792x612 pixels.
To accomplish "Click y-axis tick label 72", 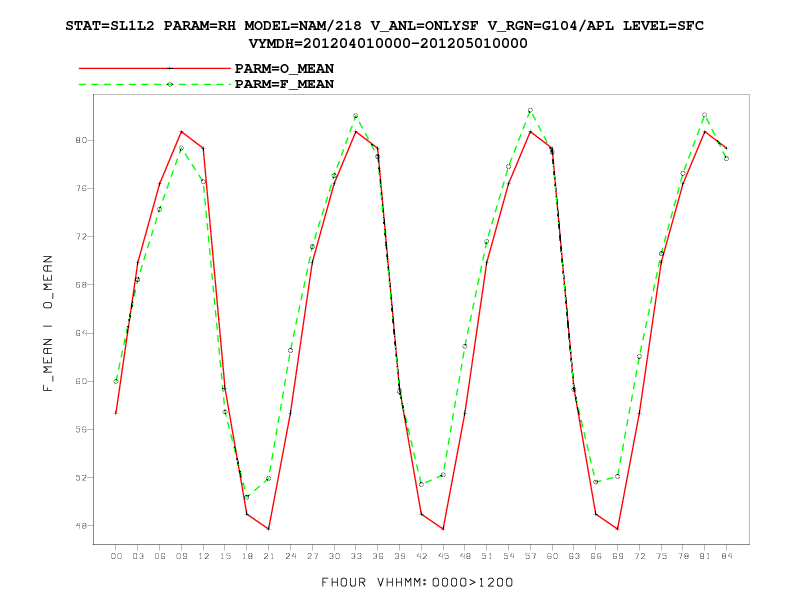I will pyautogui.click(x=81, y=236).
